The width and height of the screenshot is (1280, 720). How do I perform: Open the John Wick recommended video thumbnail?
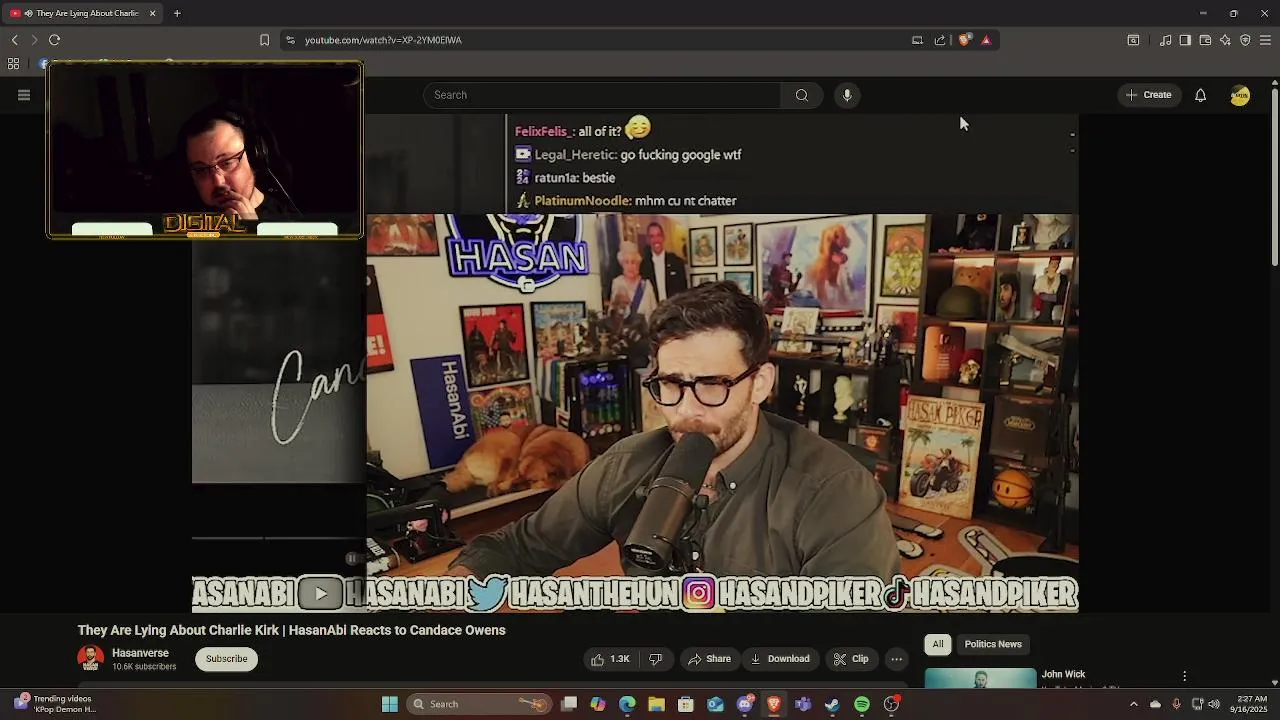[x=980, y=678]
